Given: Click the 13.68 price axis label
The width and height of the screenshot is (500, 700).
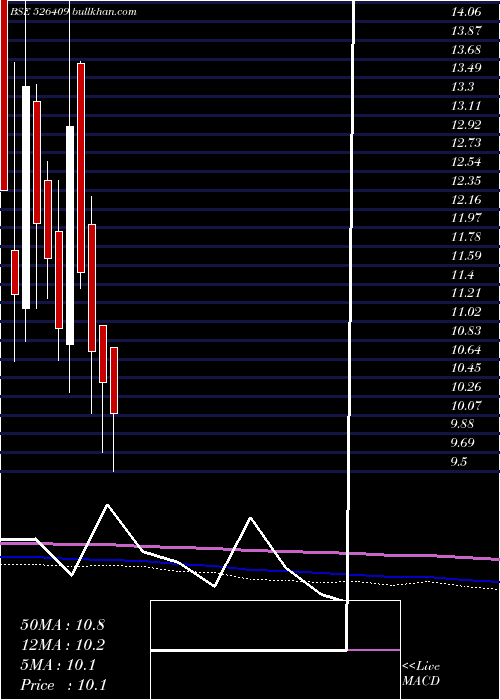Looking at the screenshot, I should click(466, 50).
